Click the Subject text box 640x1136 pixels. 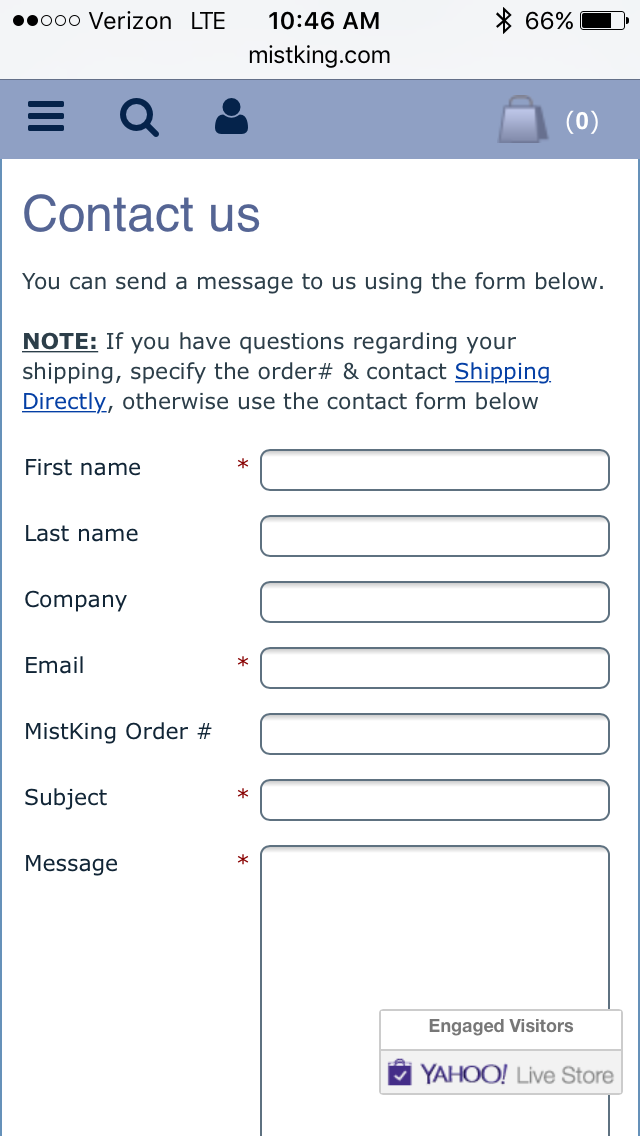pos(435,800)
